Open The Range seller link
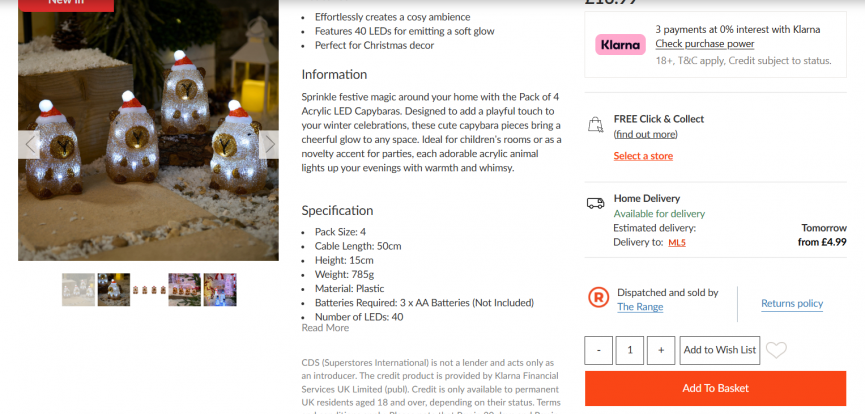The image size is (865, 414). (x=640, y=307)
